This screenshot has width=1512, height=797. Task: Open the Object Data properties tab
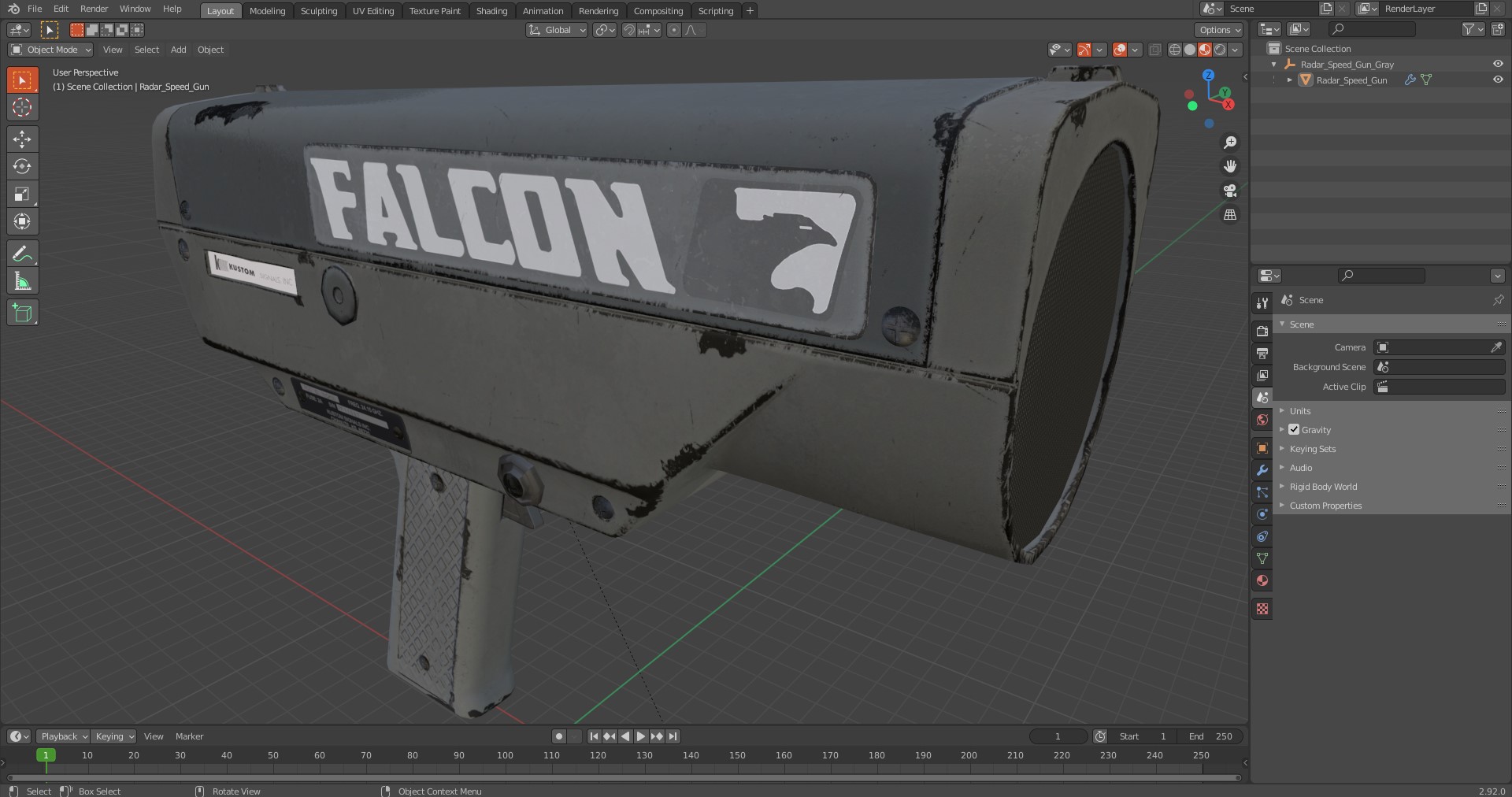coord(1262,558)
